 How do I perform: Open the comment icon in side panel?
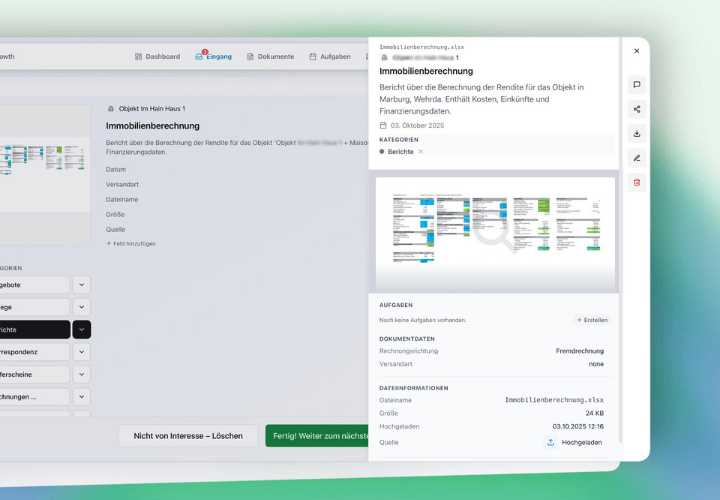point(637,85)
